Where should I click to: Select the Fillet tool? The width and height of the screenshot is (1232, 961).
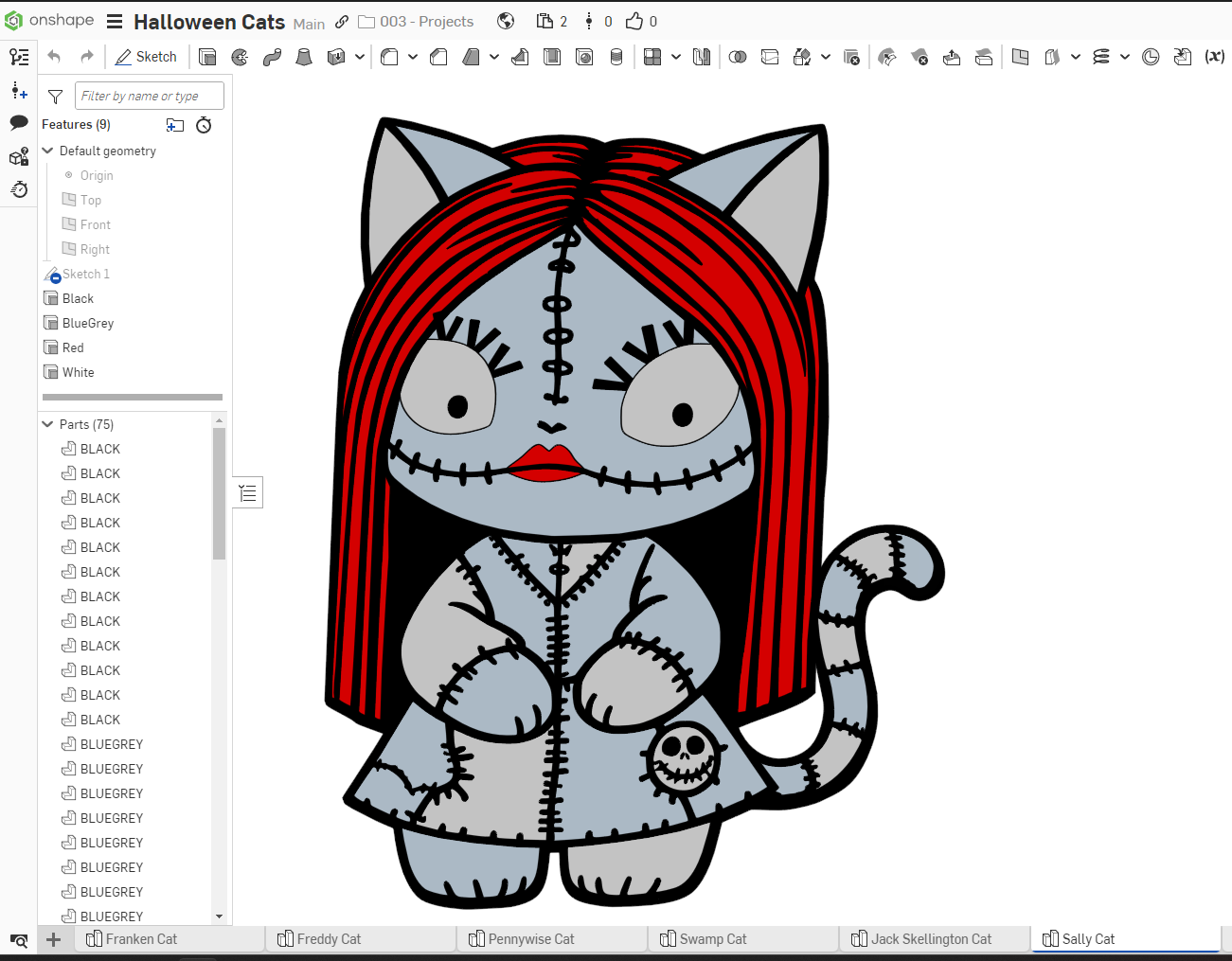coord(389,57)
